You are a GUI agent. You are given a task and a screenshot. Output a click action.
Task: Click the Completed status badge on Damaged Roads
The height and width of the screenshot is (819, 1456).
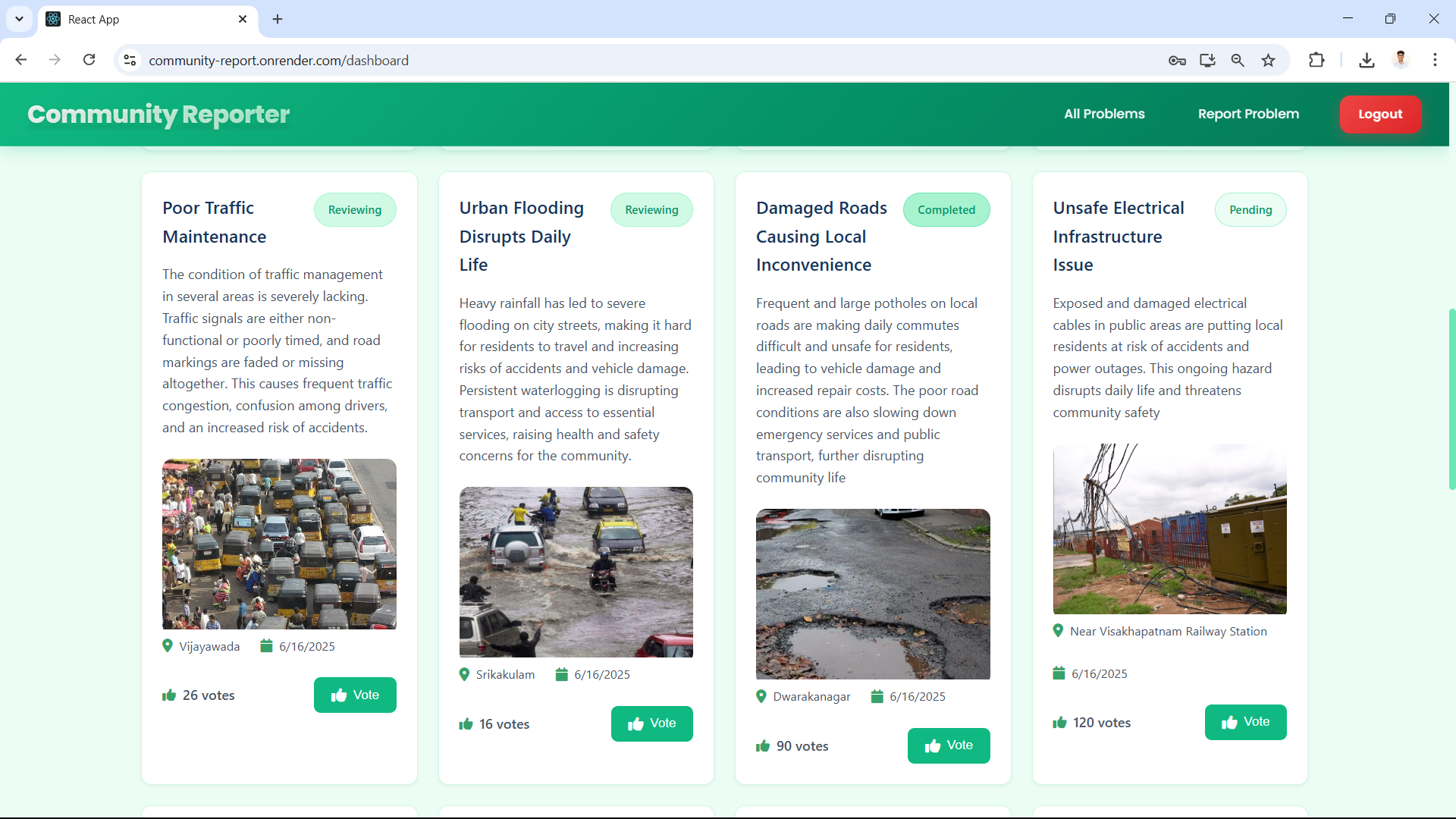(x=946, y=210)
